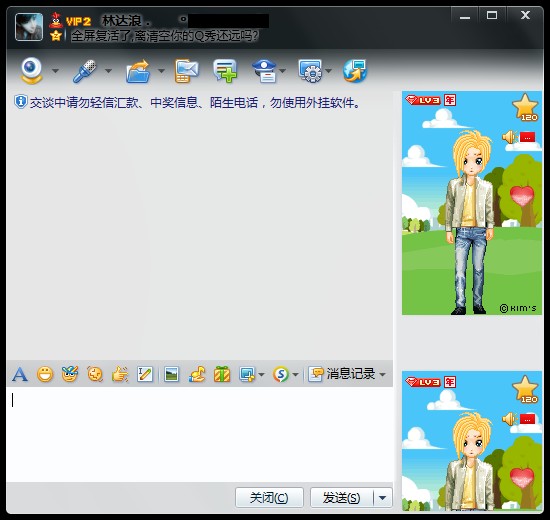The width and height of the screenshot is (550, 520).
Task: Click the 120 star on upper QQ show
Action: click(x=525, y=107)
